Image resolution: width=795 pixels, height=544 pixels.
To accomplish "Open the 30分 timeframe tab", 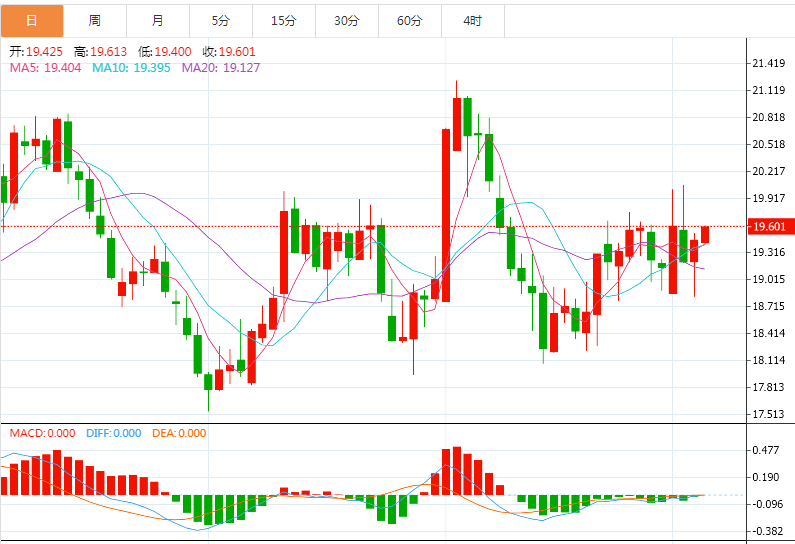I will (346, 21).
